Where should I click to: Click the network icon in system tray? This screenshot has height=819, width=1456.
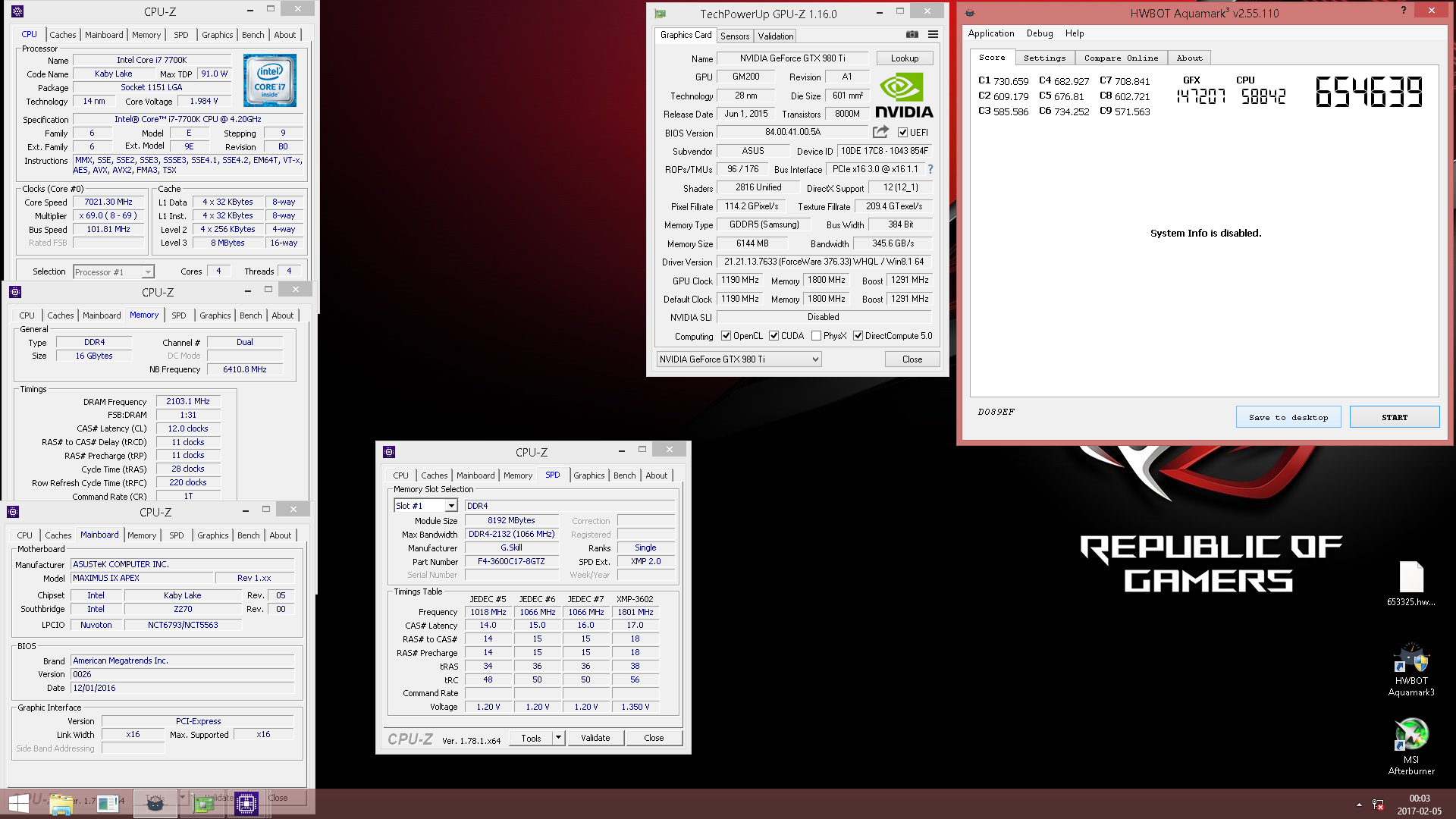[1378, 805]
